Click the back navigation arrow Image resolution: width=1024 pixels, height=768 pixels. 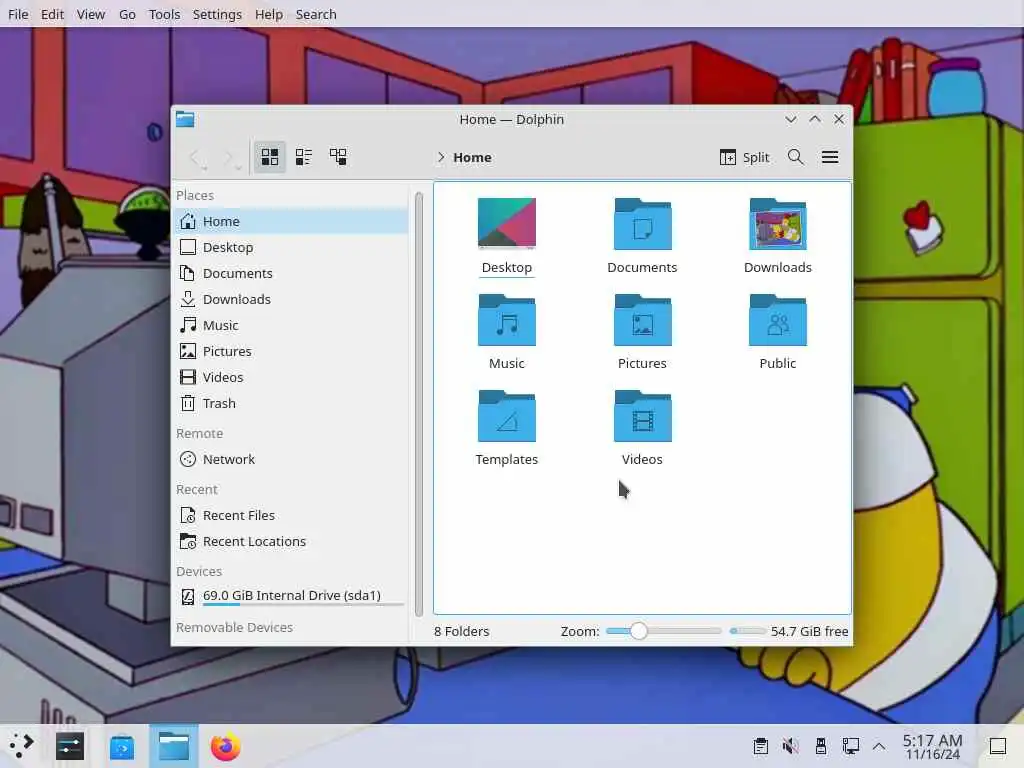tap(198, 157)
